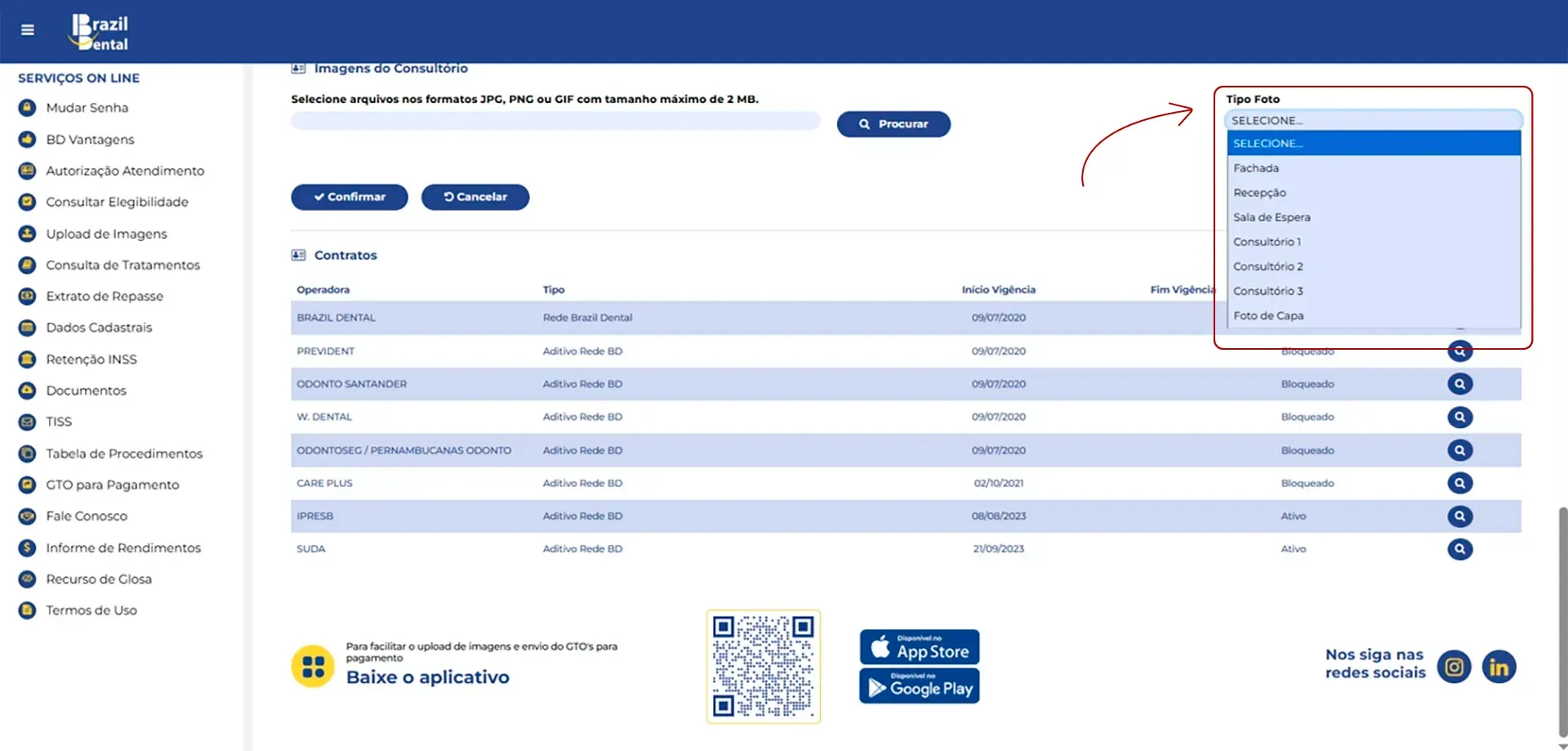
Task: Choose Sala de Espera option
Action: tap(1272, 217)
